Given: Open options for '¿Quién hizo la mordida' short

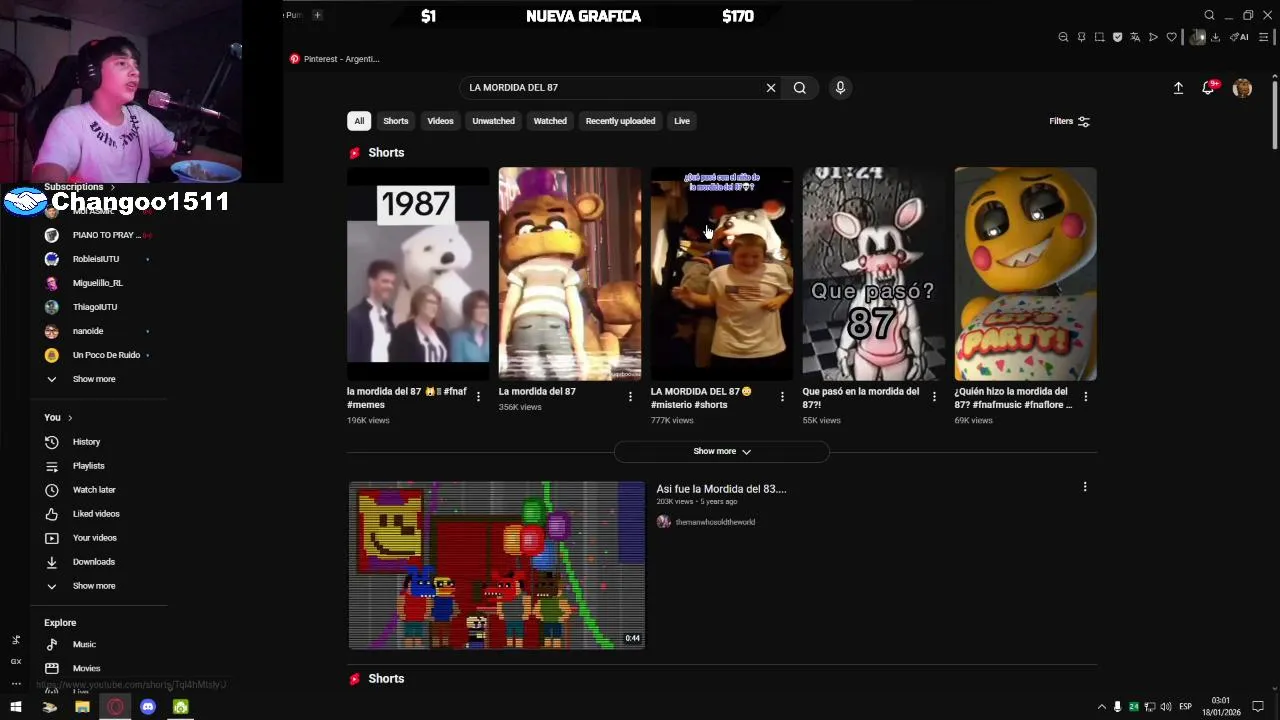Looking at the screenshot, I should pos(1086,397).
